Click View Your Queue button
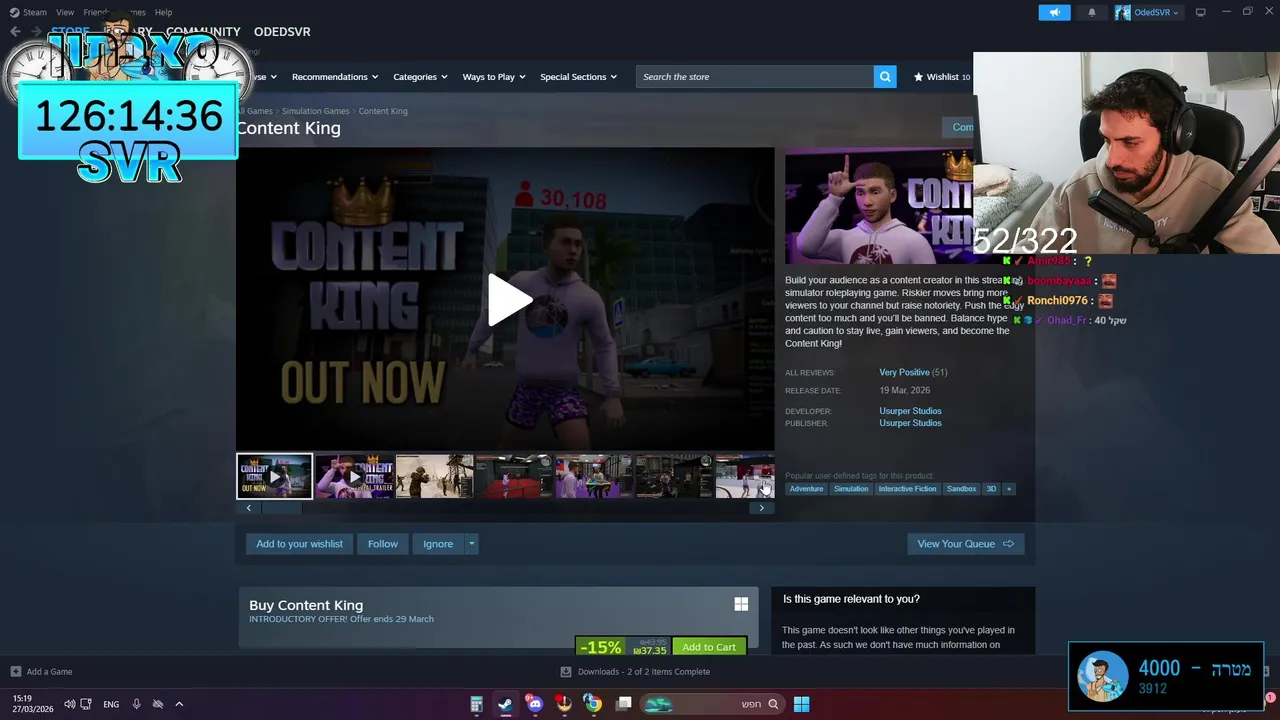This screenshot has height=720, width=1280. pyautogui.click(x=966, y=544)
